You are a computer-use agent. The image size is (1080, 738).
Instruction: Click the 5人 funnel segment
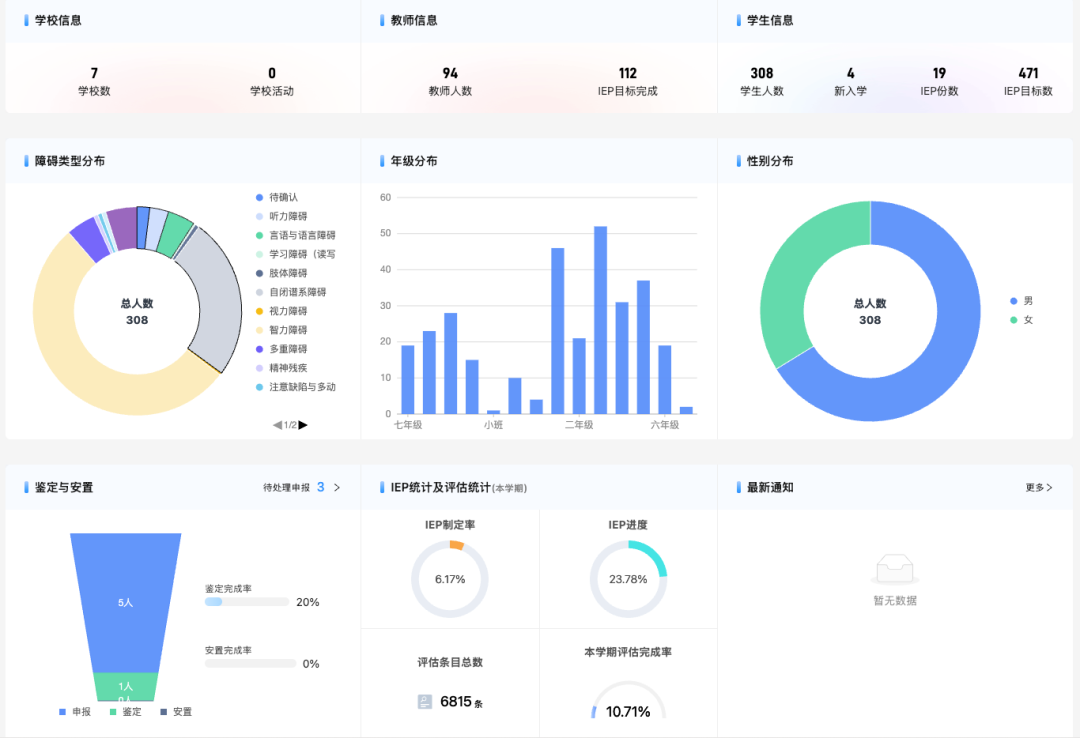pos(125,602)
